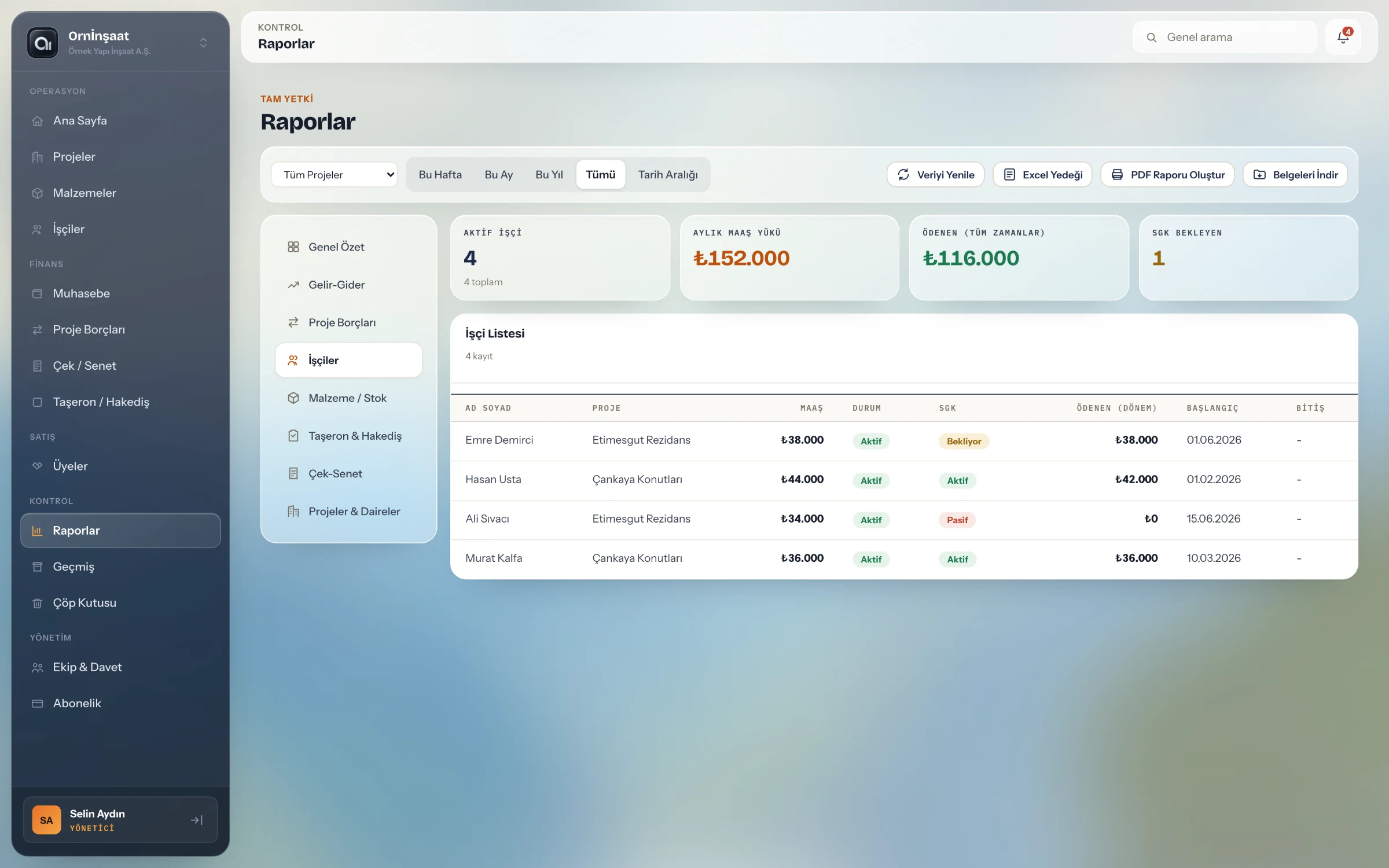The width and height of the screenshot is (1389, 868).
Task: Click the grid icon beside Genel Özet
Action: [x=293, y=247]
